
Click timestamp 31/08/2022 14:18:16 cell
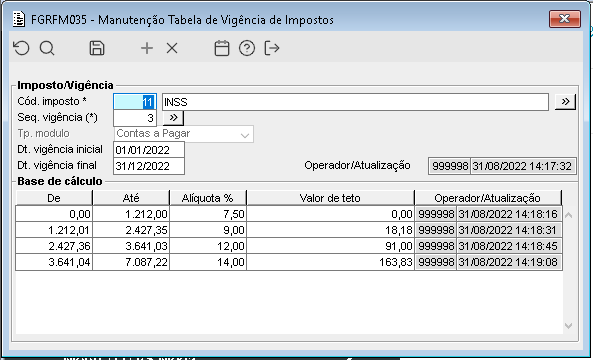pyautogui.click(x=509, y=214)
